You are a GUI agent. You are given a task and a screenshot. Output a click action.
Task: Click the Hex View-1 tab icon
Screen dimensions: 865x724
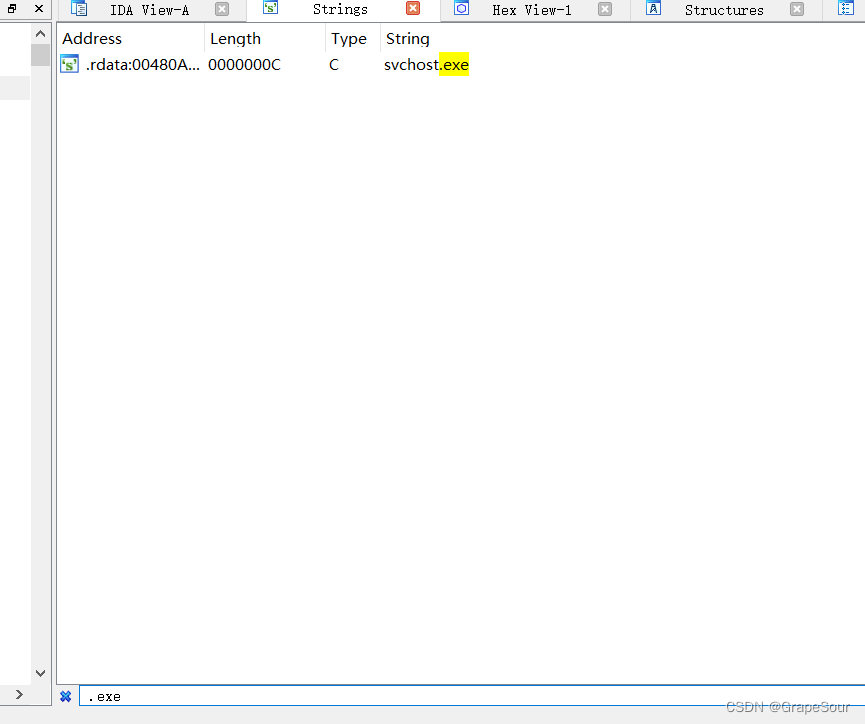tap(462, 8)
